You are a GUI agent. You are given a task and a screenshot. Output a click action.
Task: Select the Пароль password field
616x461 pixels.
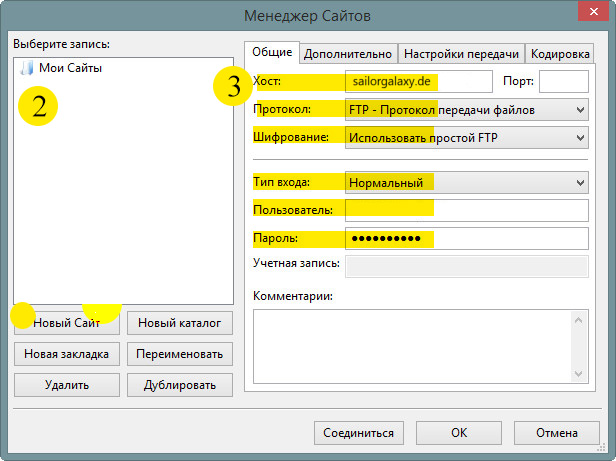[465, 238]
